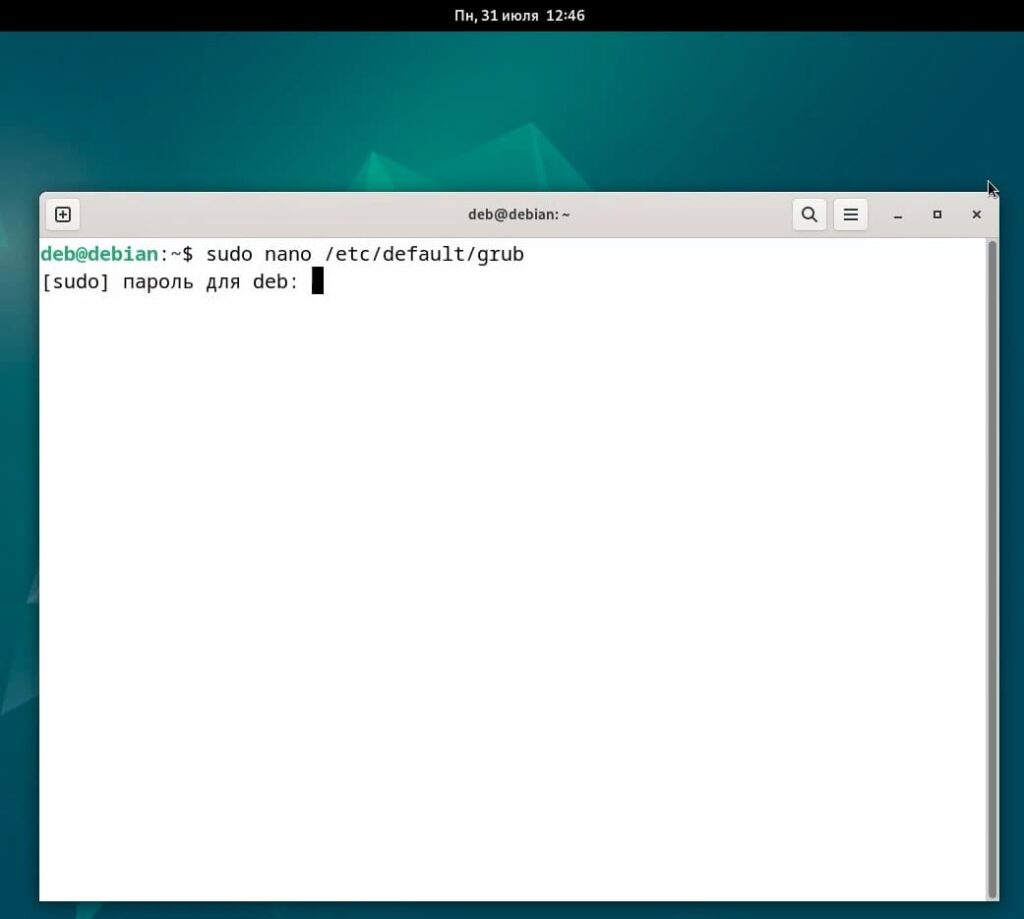Click the deb@debian:~ window title

518,215
